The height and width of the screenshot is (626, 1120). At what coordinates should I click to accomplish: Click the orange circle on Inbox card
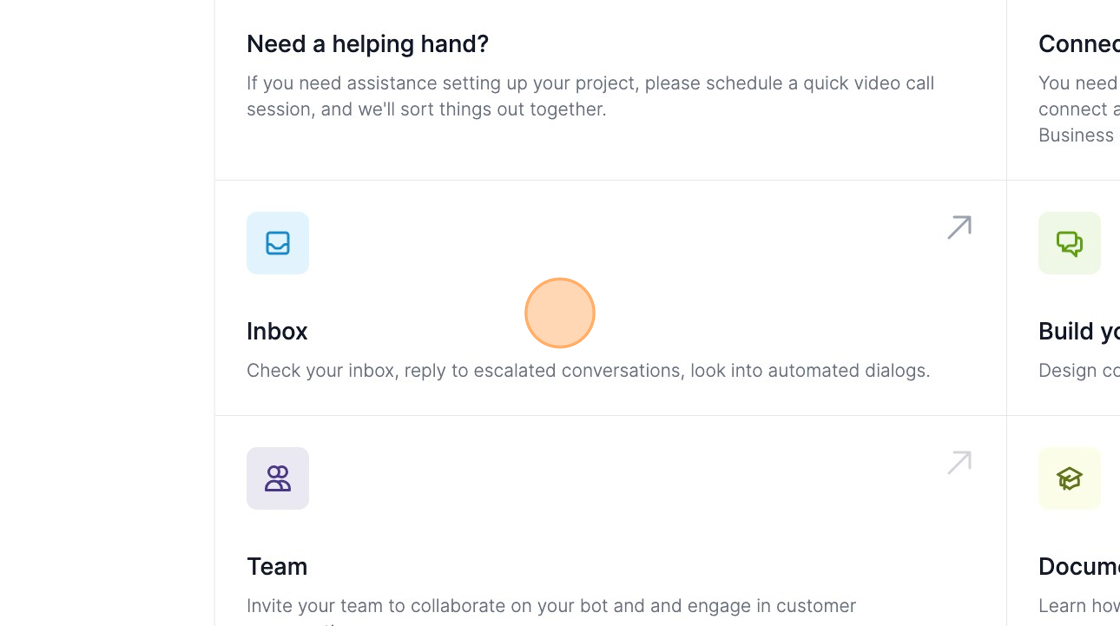click(560, 313)
